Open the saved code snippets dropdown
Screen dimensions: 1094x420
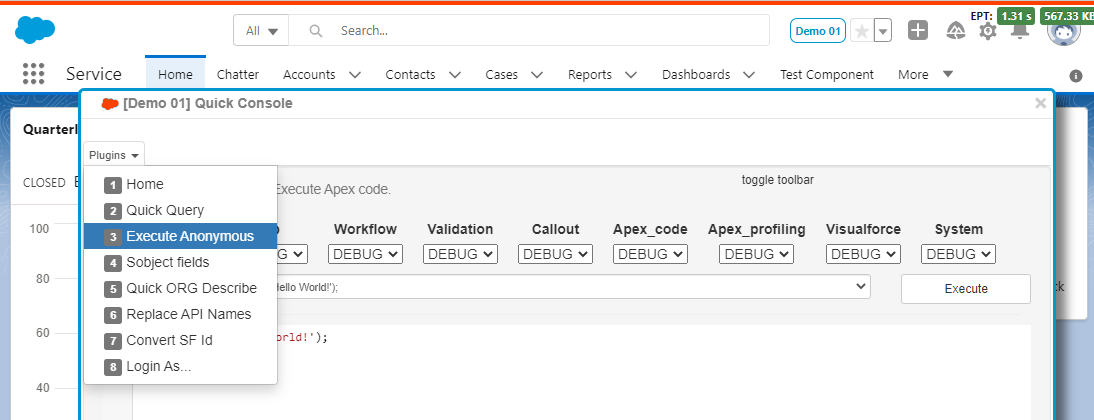click(572, 287)
